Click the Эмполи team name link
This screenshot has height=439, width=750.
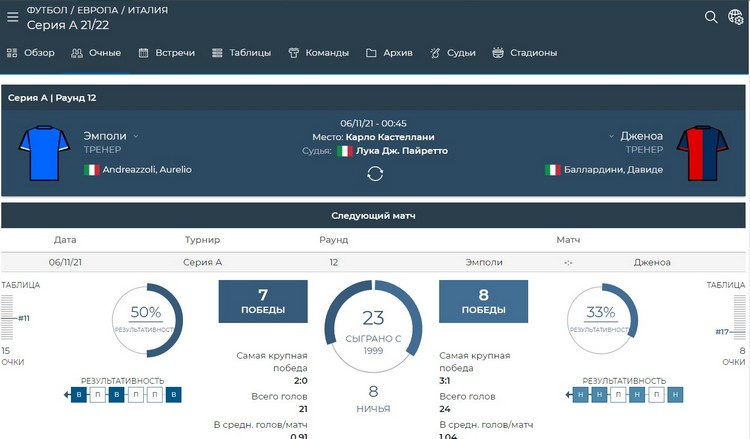tap(105, 136)
